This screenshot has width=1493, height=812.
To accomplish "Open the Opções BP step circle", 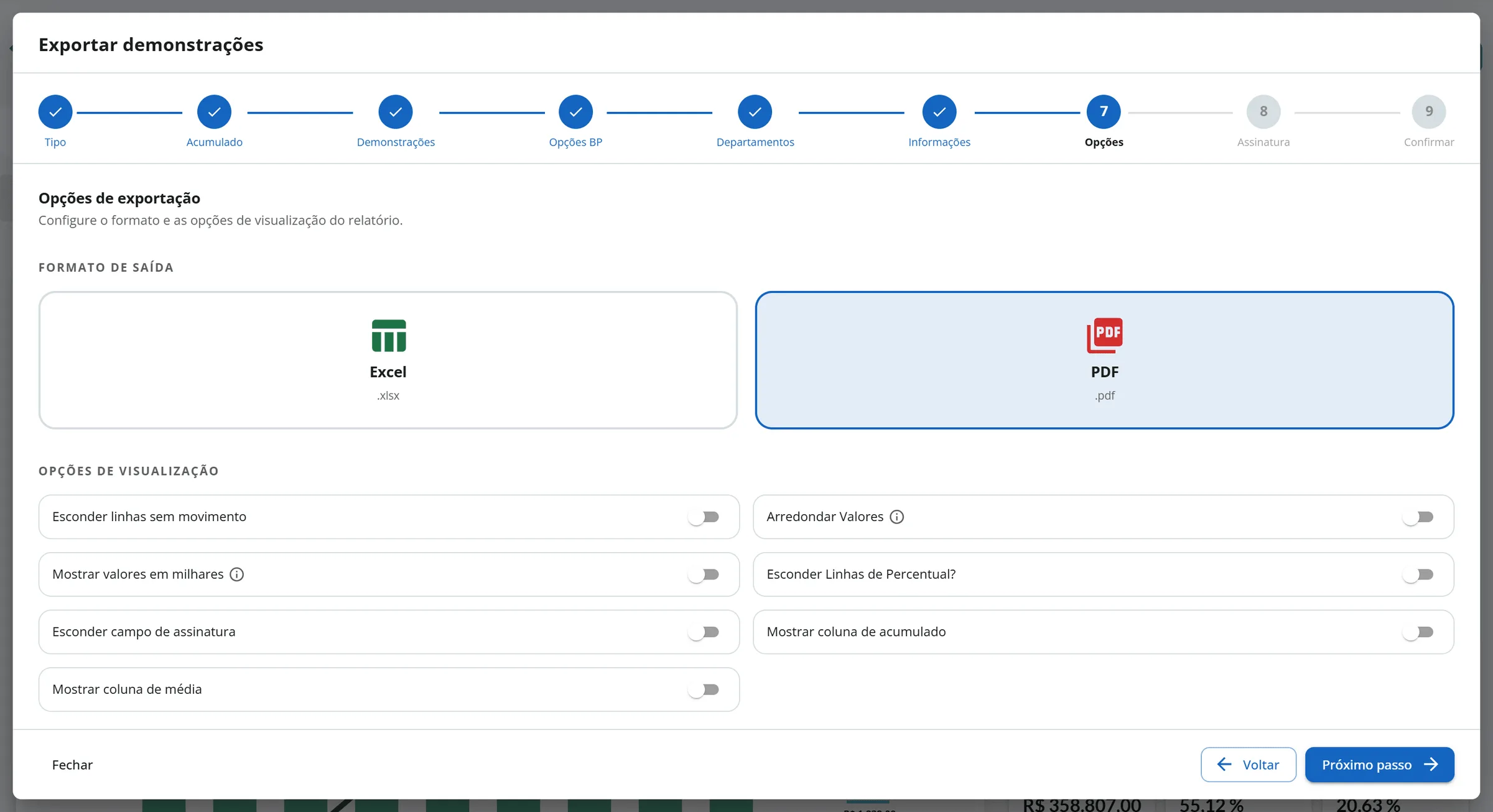I will tap(575, 112).
